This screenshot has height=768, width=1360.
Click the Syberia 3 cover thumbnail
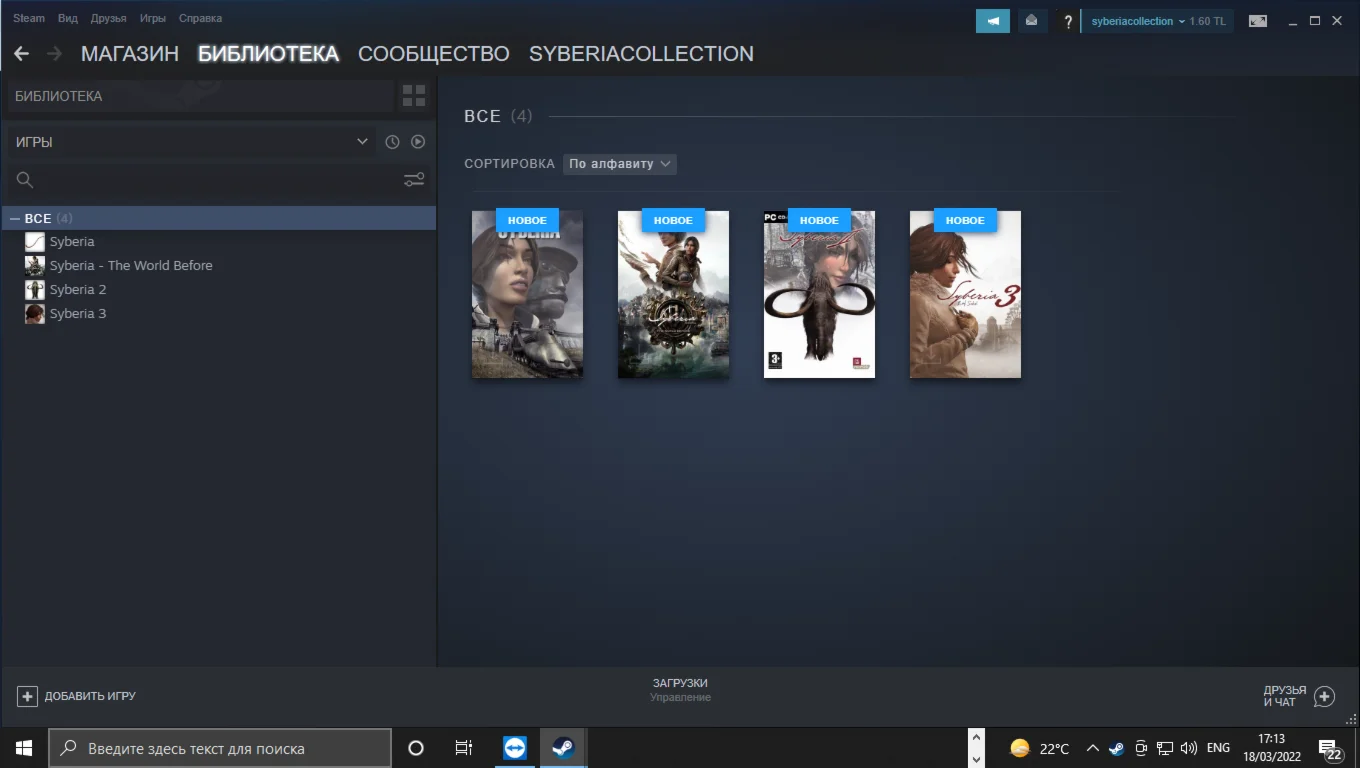[965, 295]
